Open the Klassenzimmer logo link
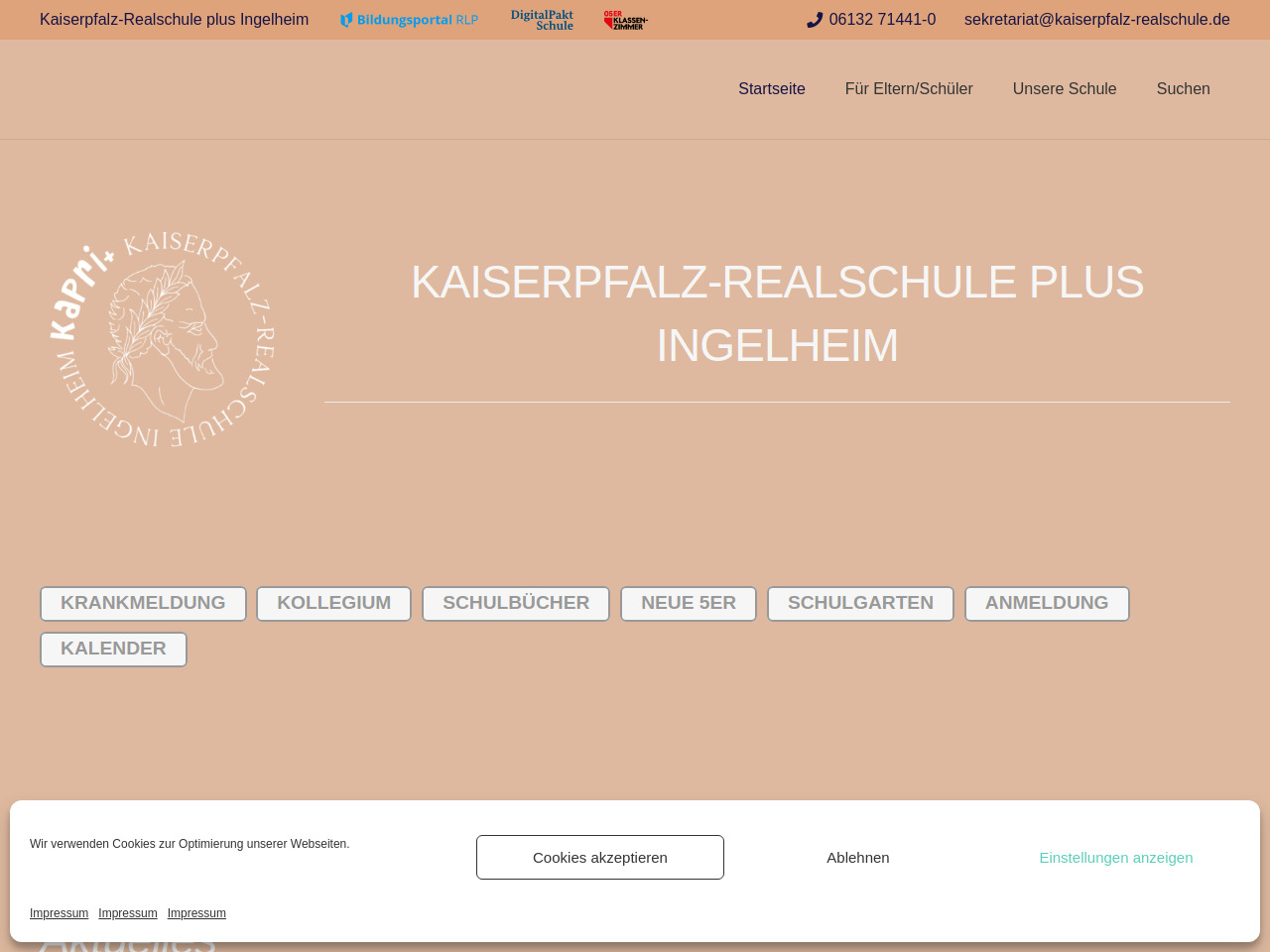1270x952 pixels. pos(625,20)
